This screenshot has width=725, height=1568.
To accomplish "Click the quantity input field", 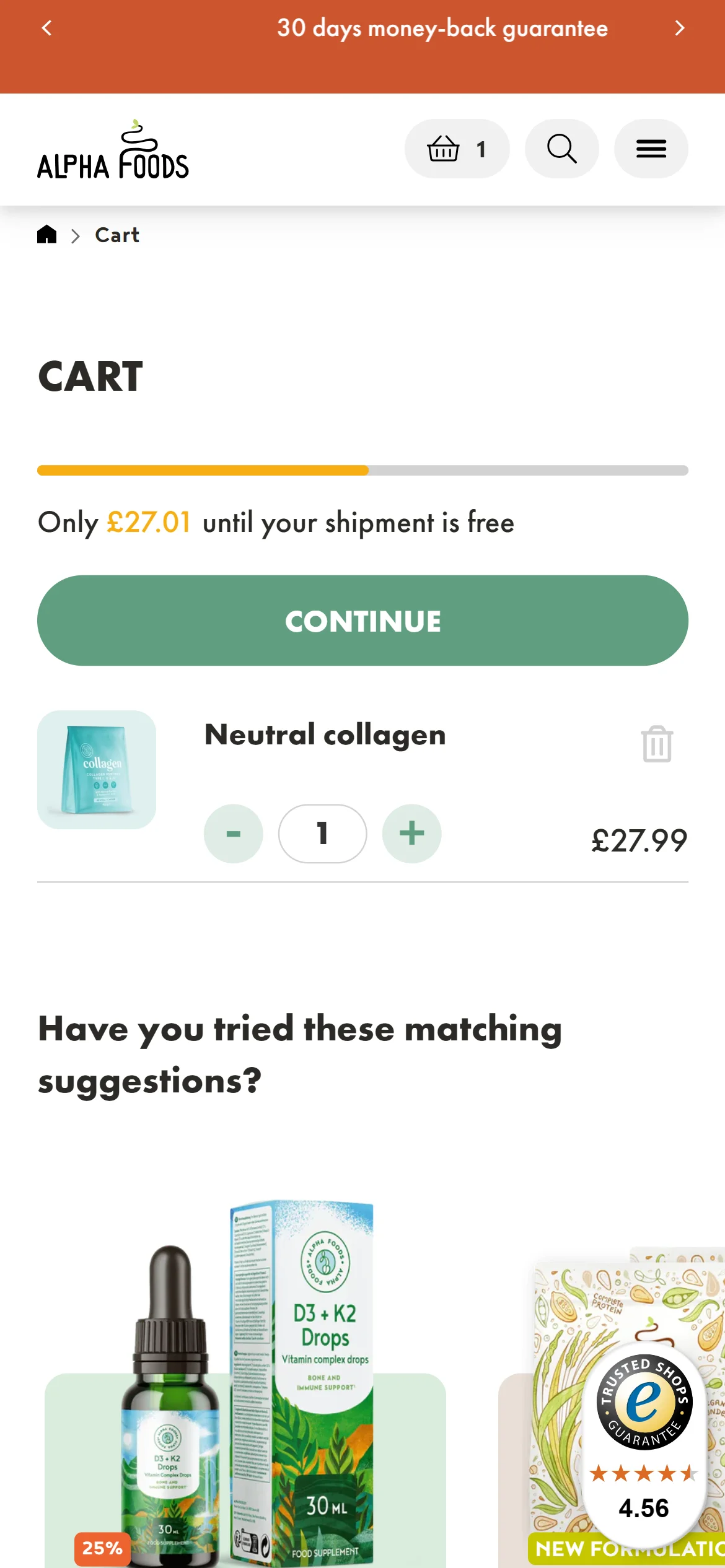I will pyautogui.click(x=322, y=834).
